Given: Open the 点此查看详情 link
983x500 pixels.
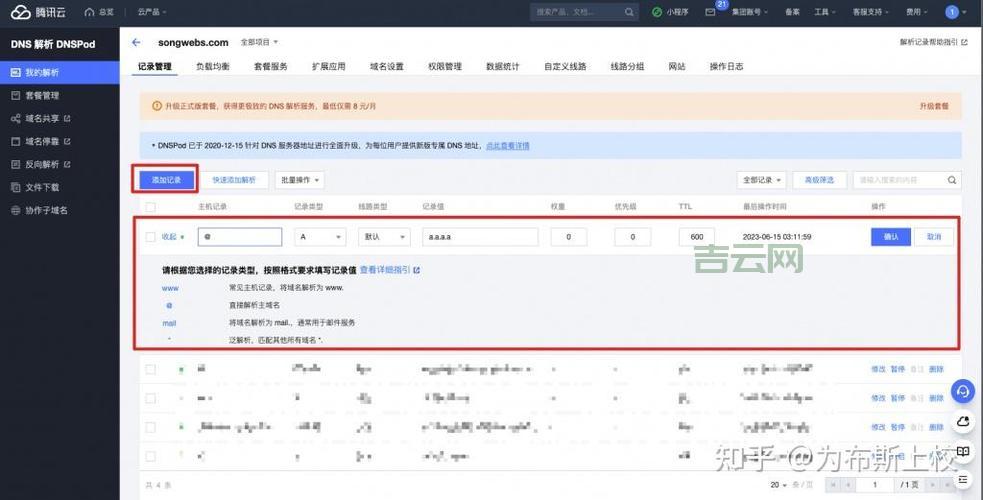Looking at the screenshot, I should pos(508,146).
